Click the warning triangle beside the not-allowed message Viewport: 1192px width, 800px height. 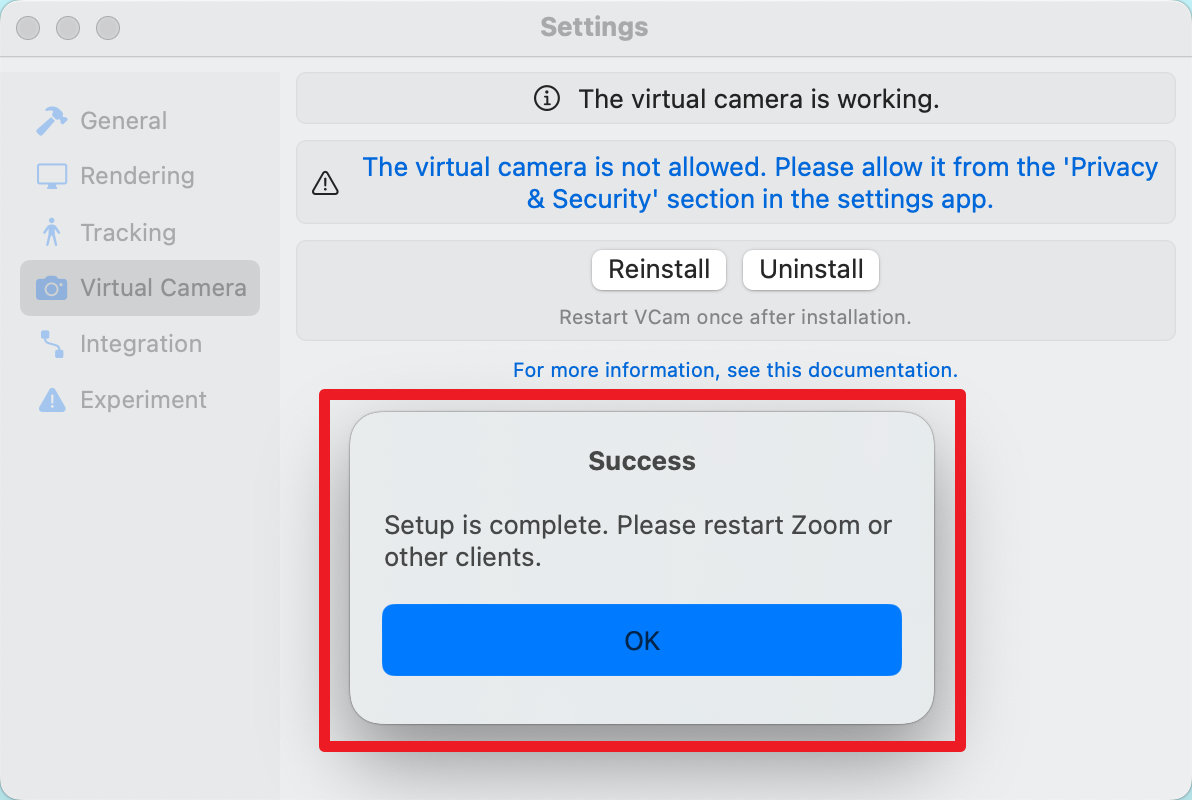[x=325, y=183]
